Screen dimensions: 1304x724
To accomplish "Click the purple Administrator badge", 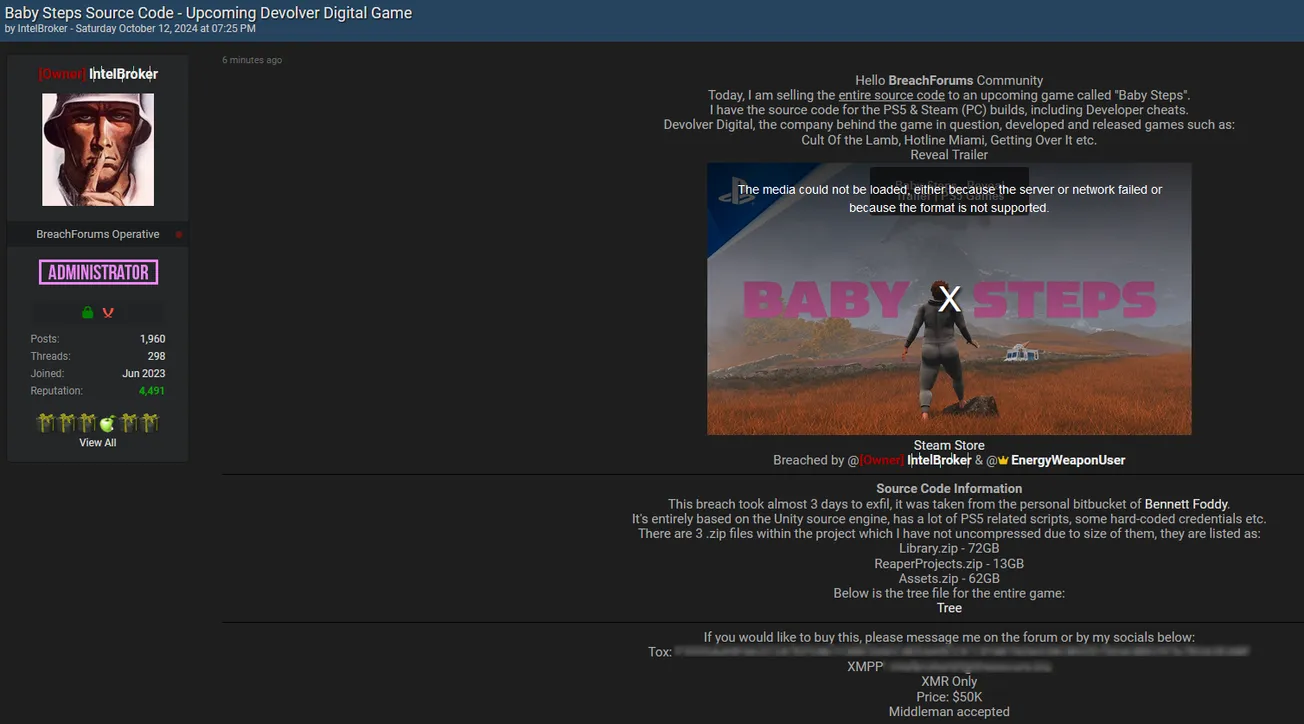I will click(98, 272).
